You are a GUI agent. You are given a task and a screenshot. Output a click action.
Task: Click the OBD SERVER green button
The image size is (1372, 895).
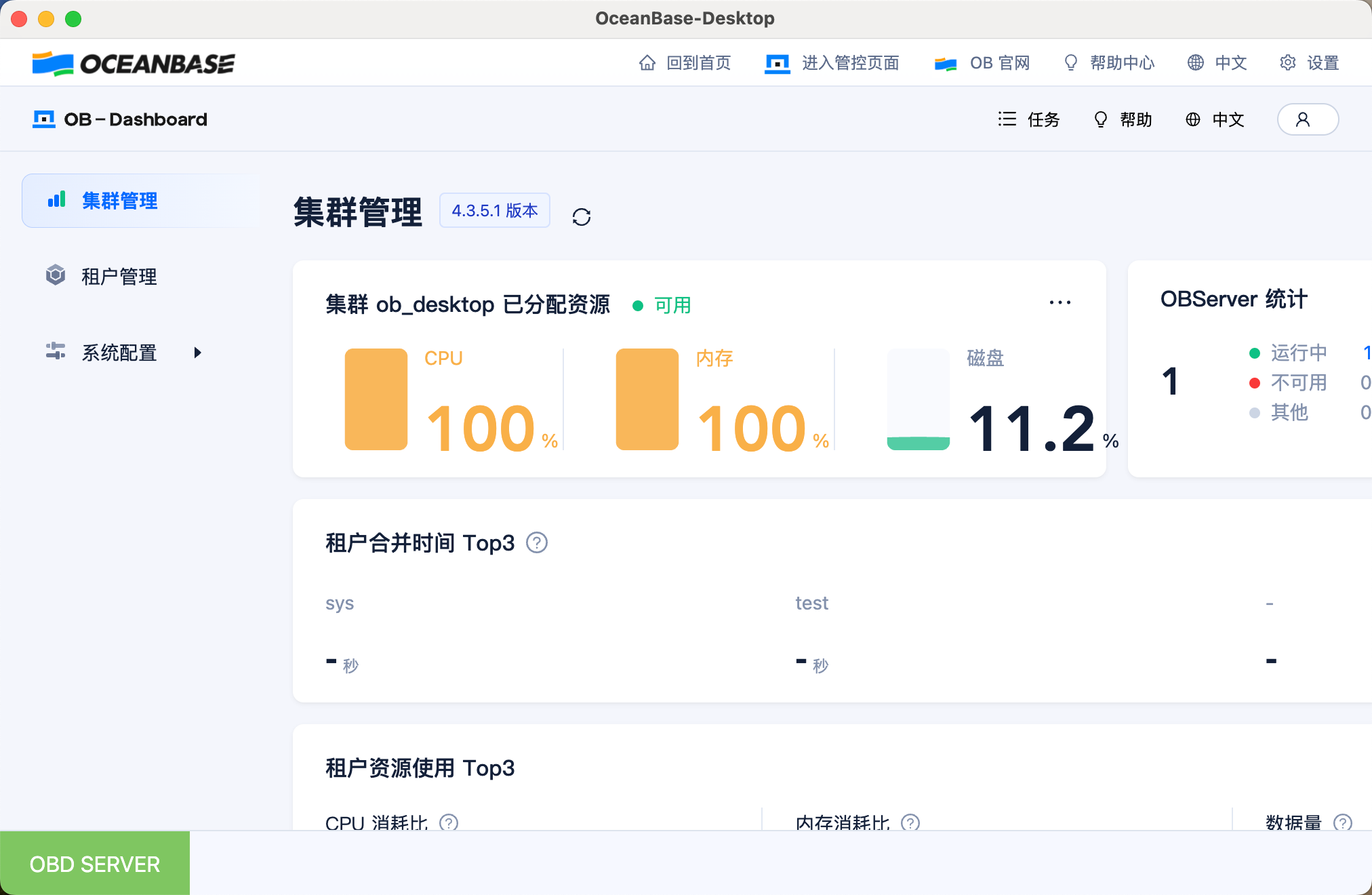(x=95, y=864)
